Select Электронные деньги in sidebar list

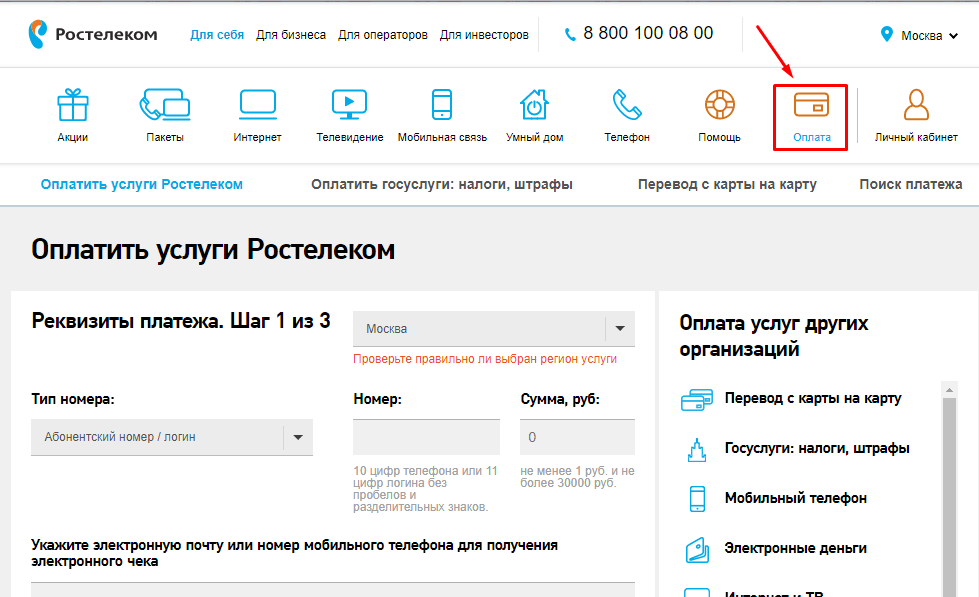[x=795, y=548]
